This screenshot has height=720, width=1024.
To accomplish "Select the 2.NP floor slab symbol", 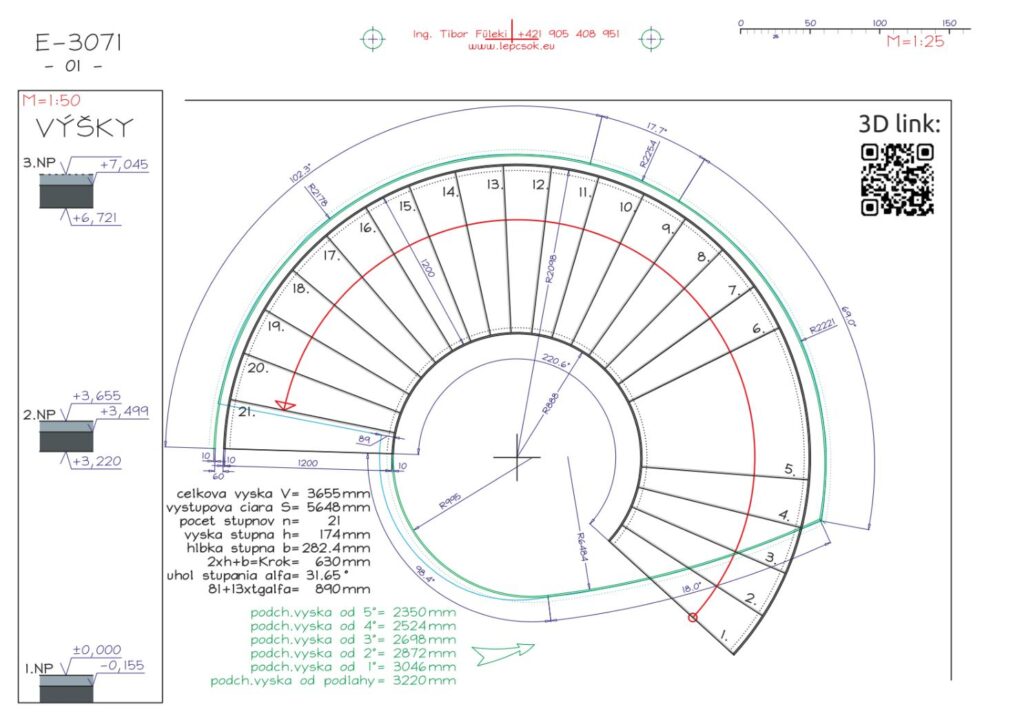I will [x=66, y=436].
